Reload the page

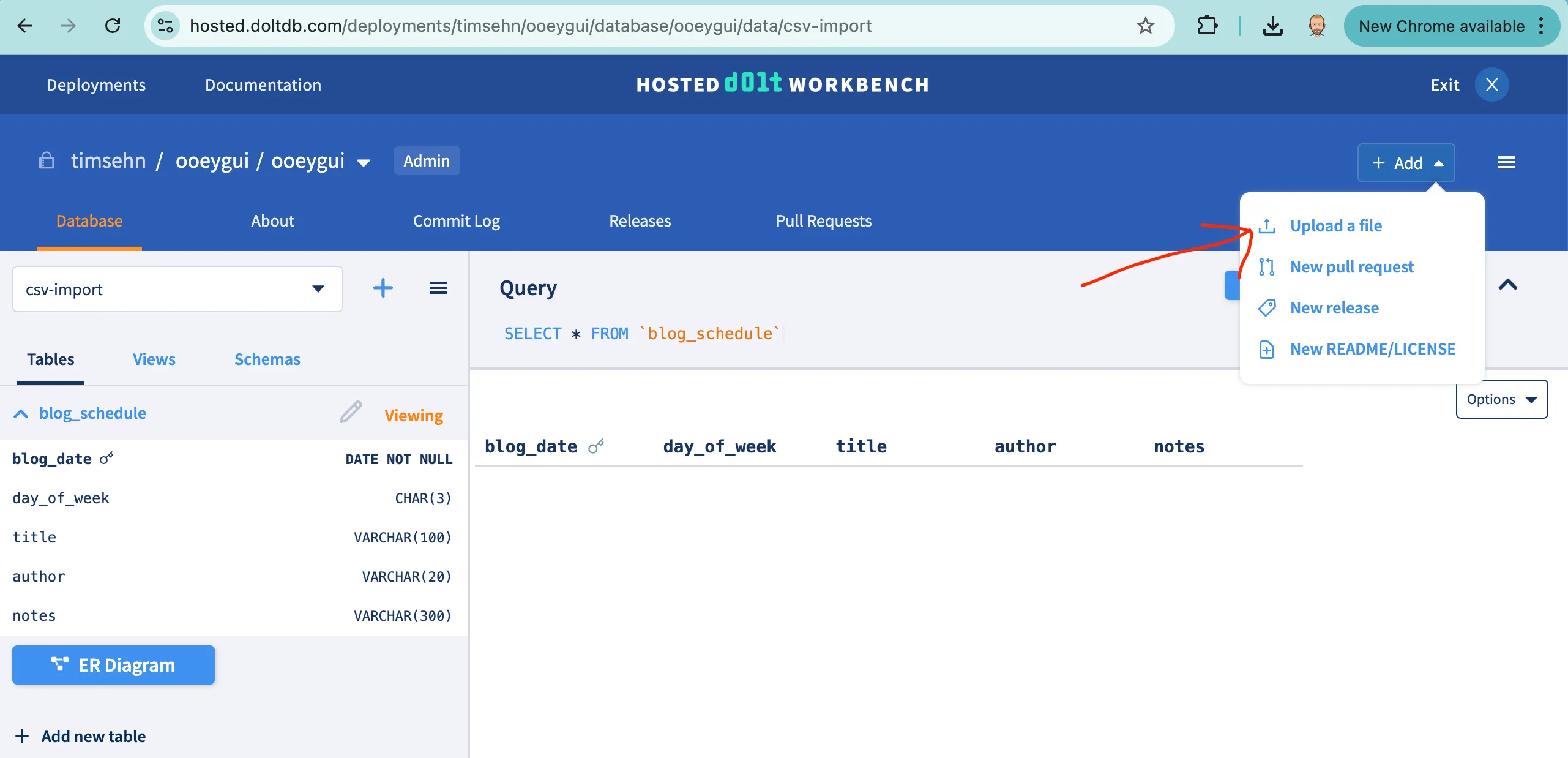pyautogui.click(x=113, y=26)
